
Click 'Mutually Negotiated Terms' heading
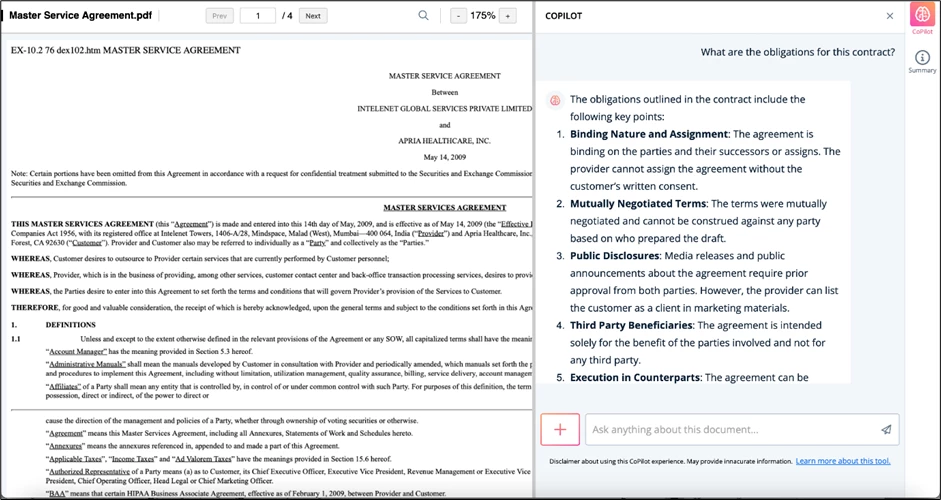[x=639, y=203]
